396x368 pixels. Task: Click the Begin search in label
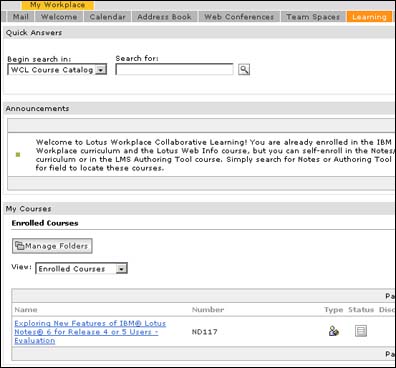tap(39, 59)
